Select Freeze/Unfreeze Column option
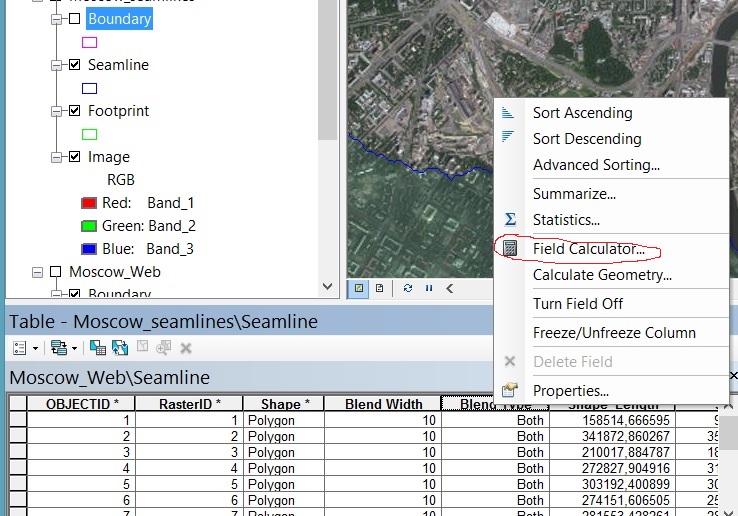Image resolution: width=738 pixels, height=516 pixels. tap(614, 333)
